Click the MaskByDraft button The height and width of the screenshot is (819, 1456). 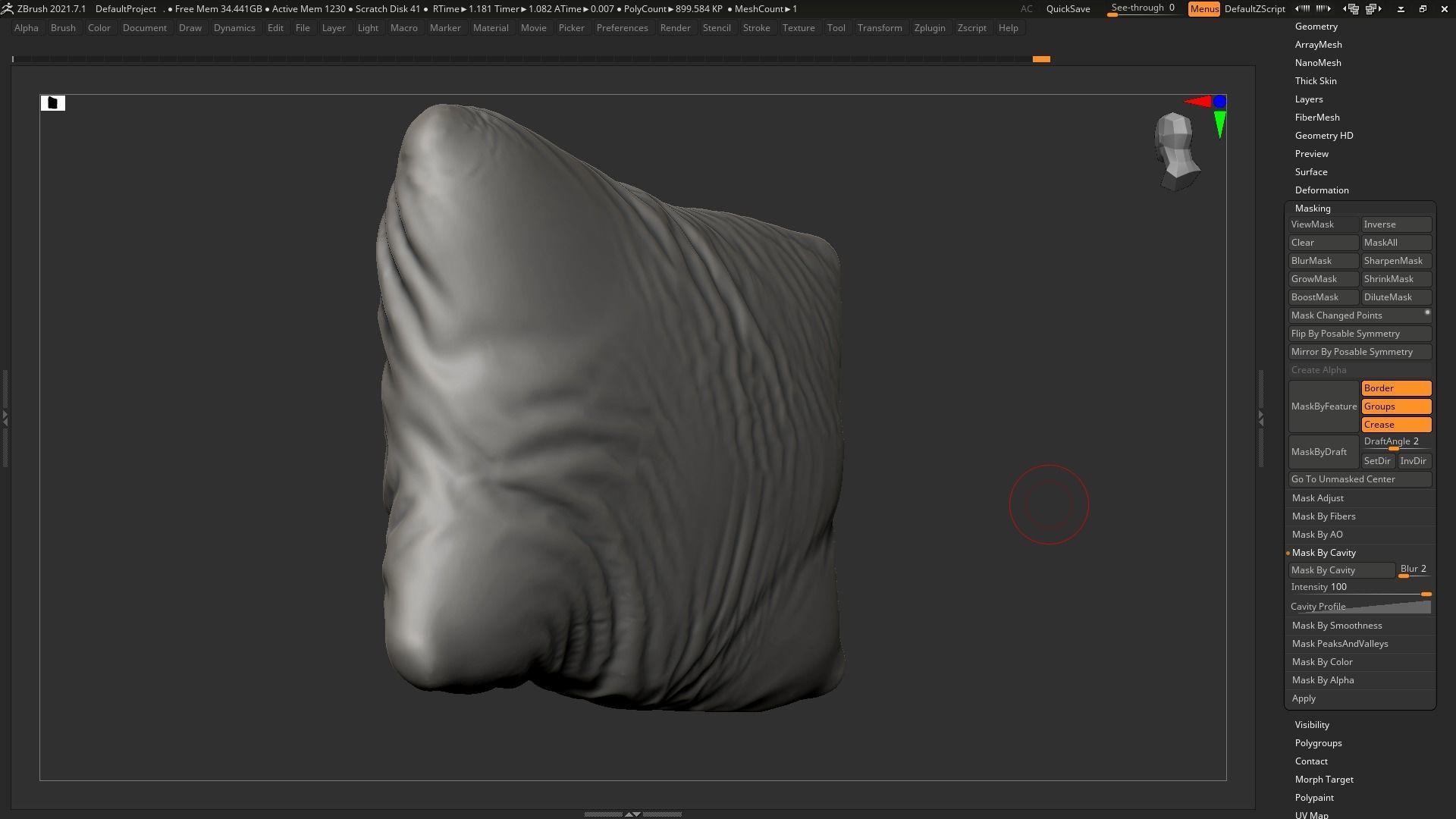click(x=1323, y=452)
